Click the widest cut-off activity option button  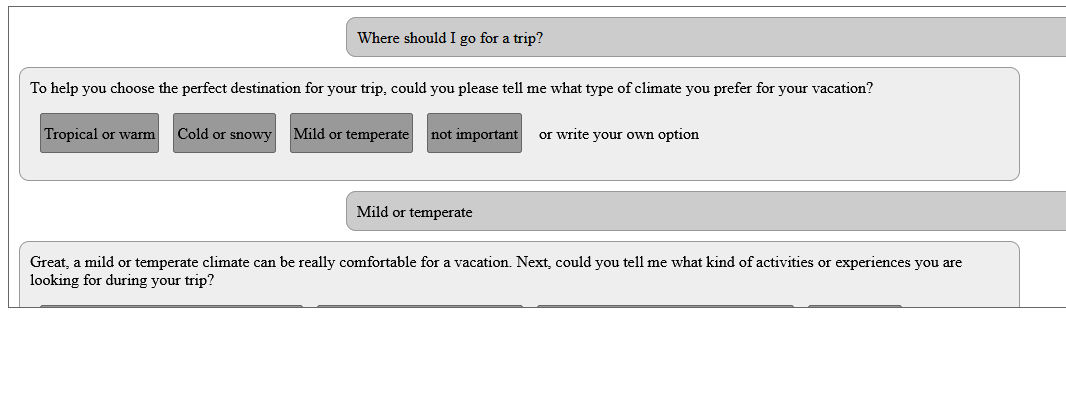(665, 306)
